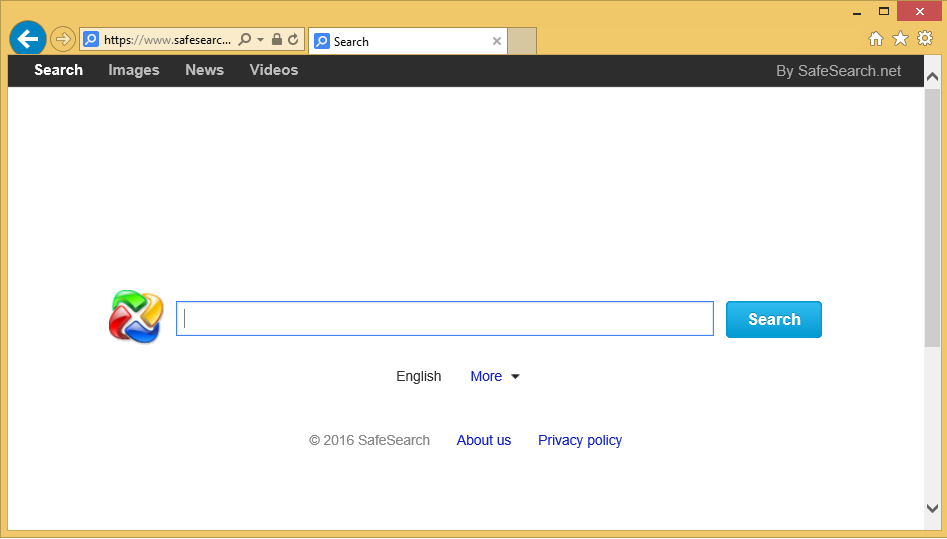Focus the search query input field
This screenshot has height=539, width=947.
[445, 319]
